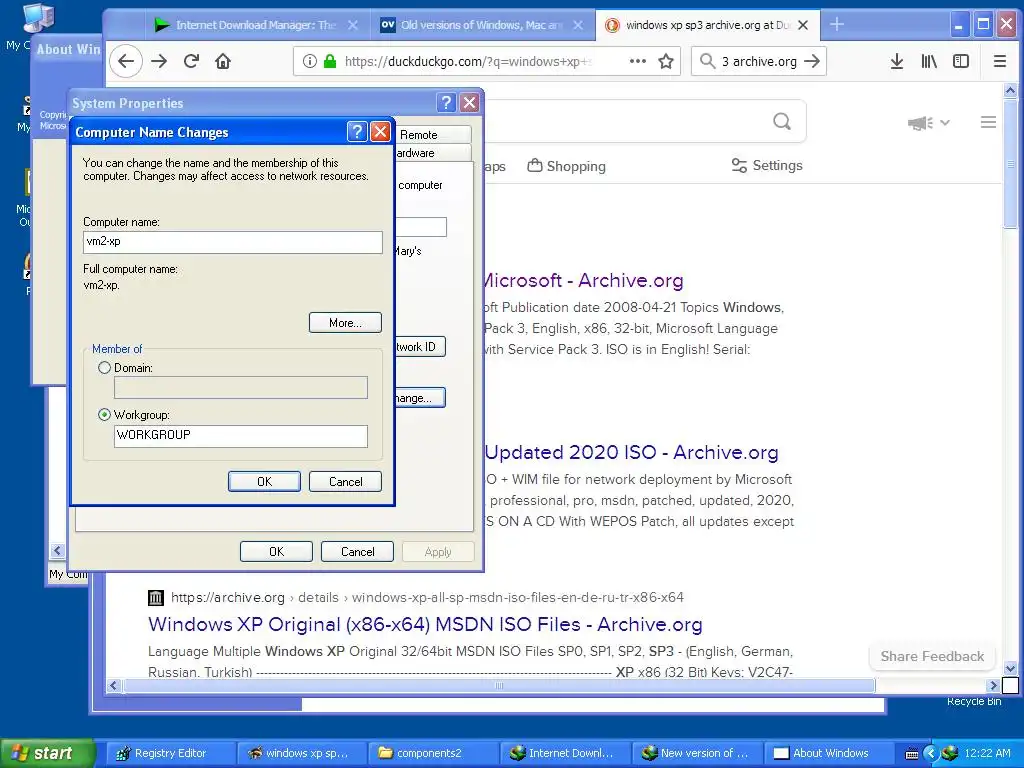Open the Library toolbar icon
The width and height of the screenshot is (1024, 768).
pos(929,61)
